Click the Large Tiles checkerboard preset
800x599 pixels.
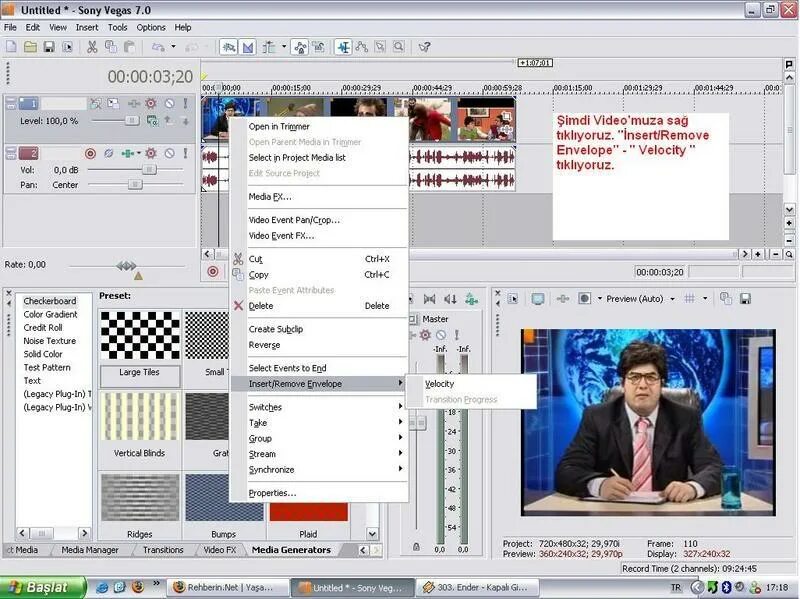140,335
